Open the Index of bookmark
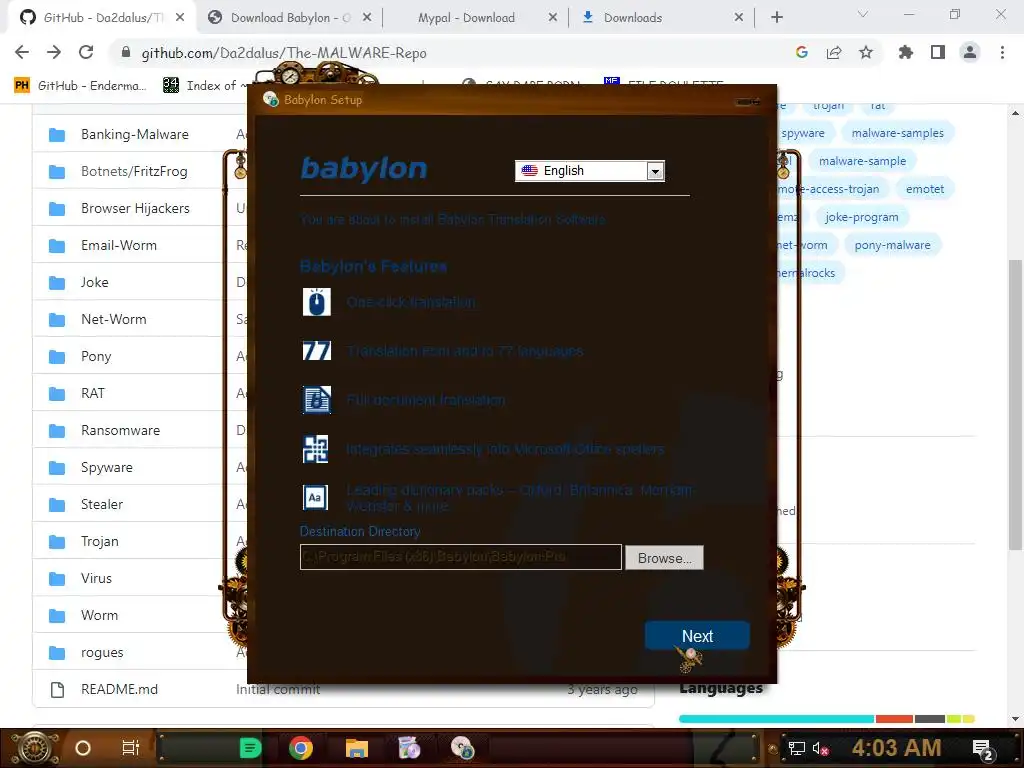Screen dimensions: 1024x768 205,86
